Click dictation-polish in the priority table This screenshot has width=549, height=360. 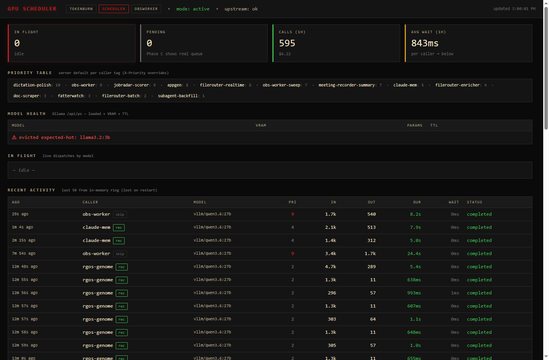32,85
